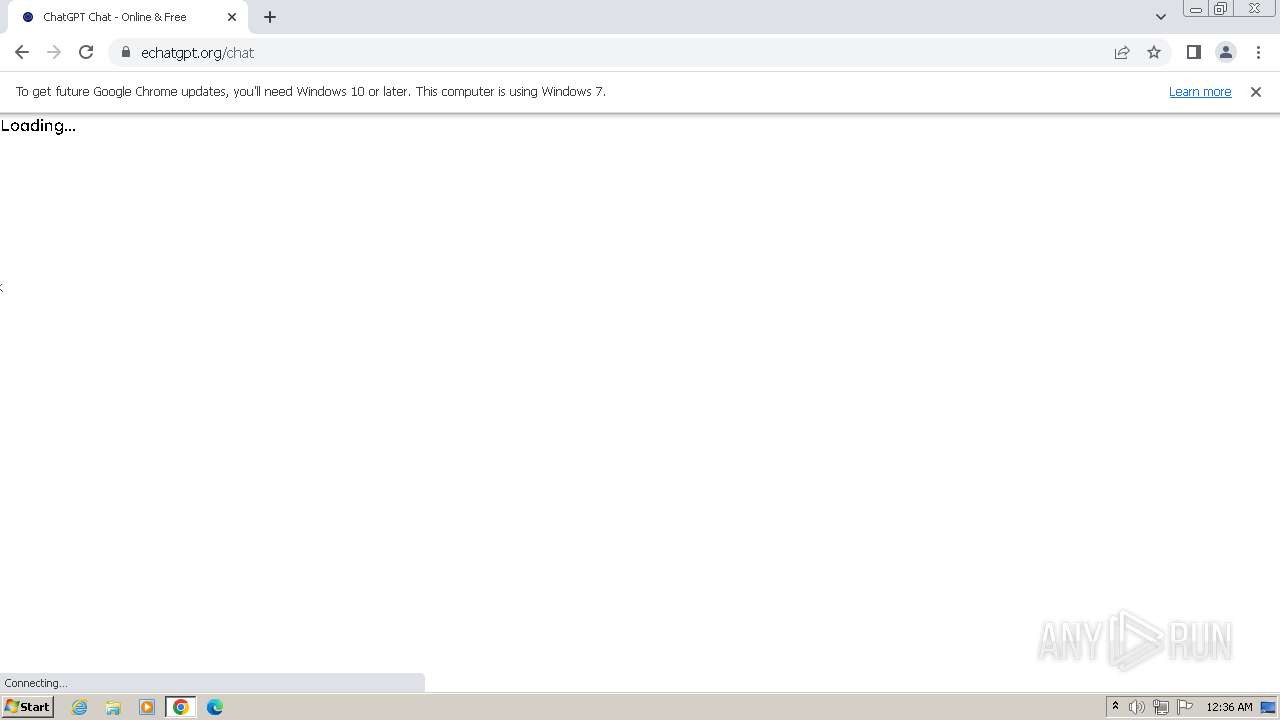Reload the echatgpt.org page
The image size is (1280, 720).
[x=86, y=52]
